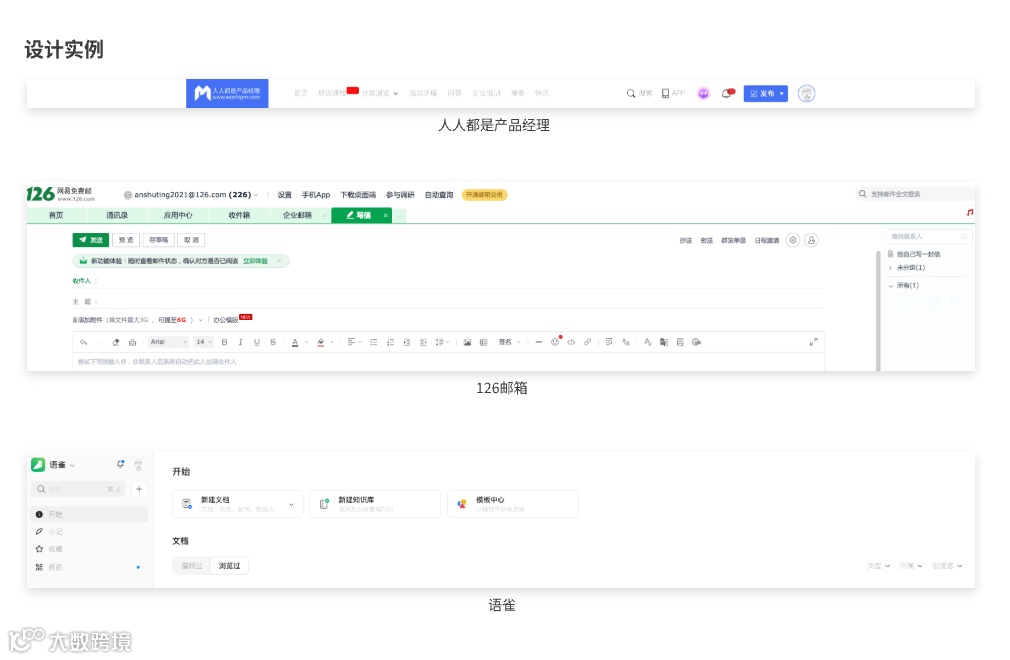Open the Arial font dropdown

[x=168, y=342]
